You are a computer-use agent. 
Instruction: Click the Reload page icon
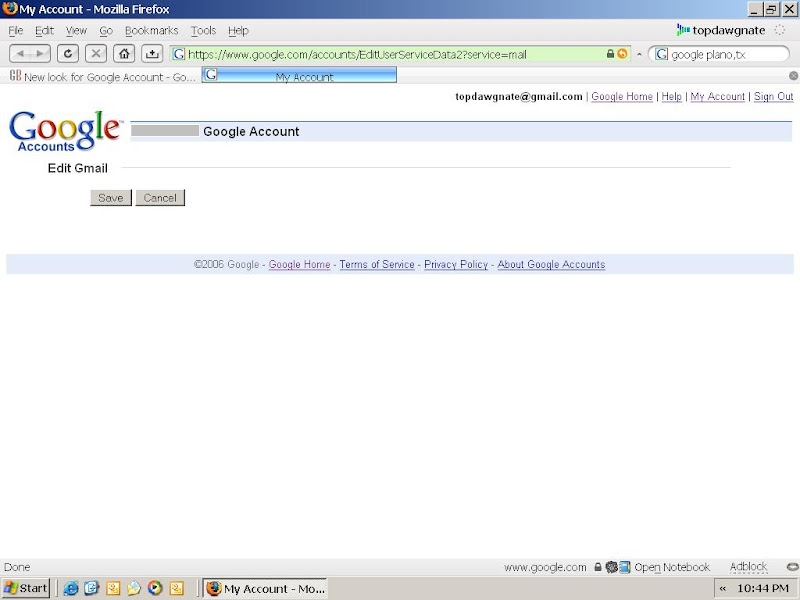(x=68, y=54)
